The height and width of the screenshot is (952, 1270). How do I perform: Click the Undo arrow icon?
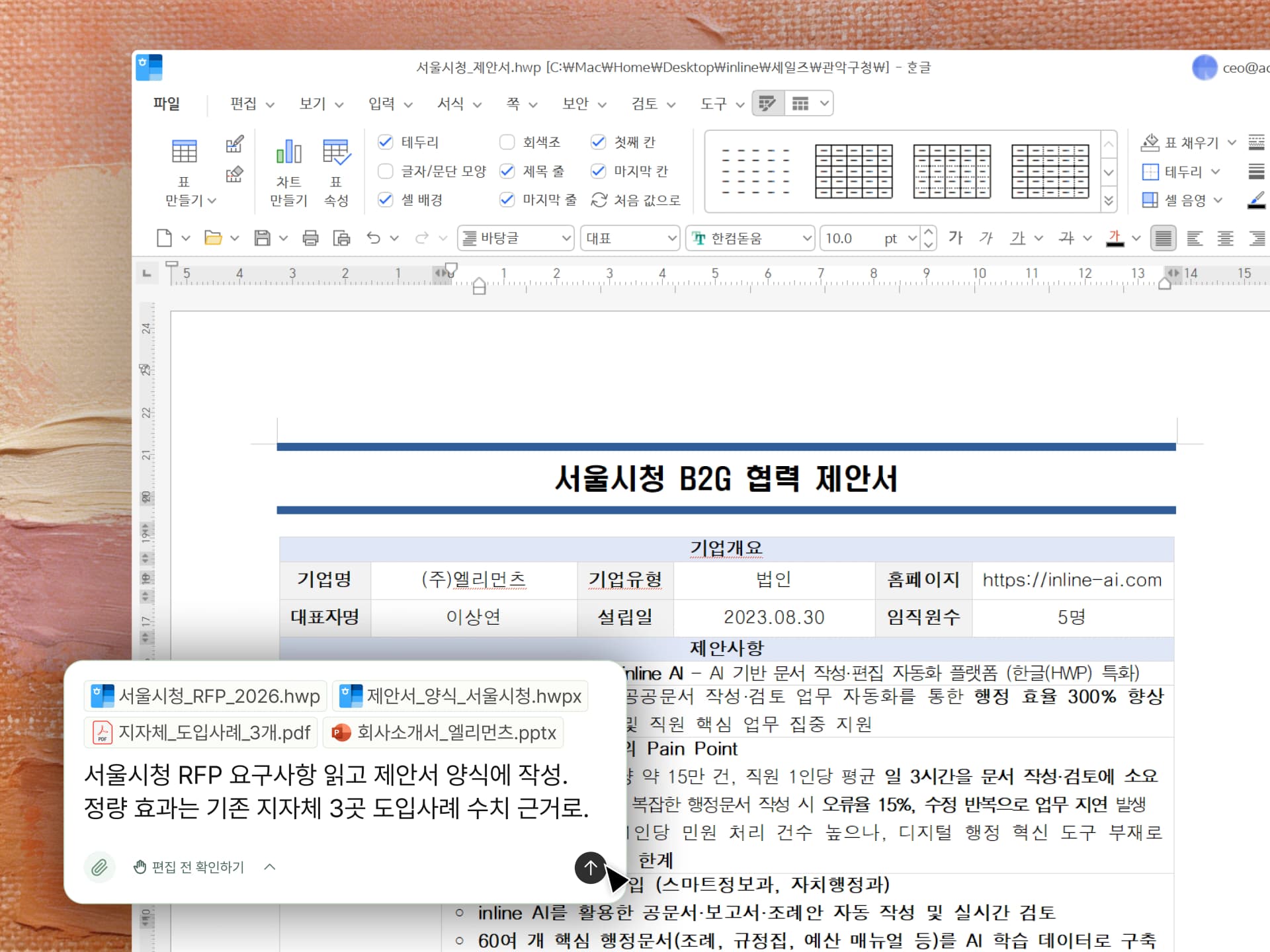coord(374,238)
